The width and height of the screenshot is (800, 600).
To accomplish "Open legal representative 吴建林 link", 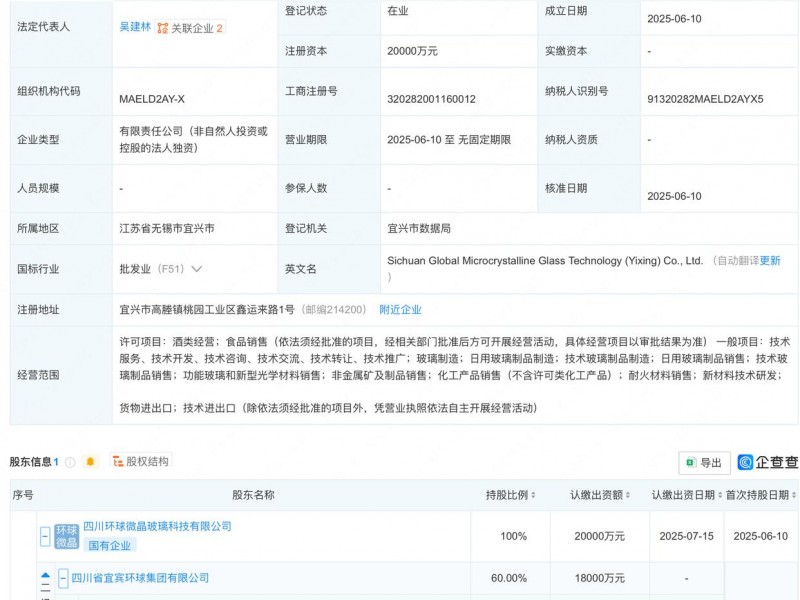I will pos(135,27).
